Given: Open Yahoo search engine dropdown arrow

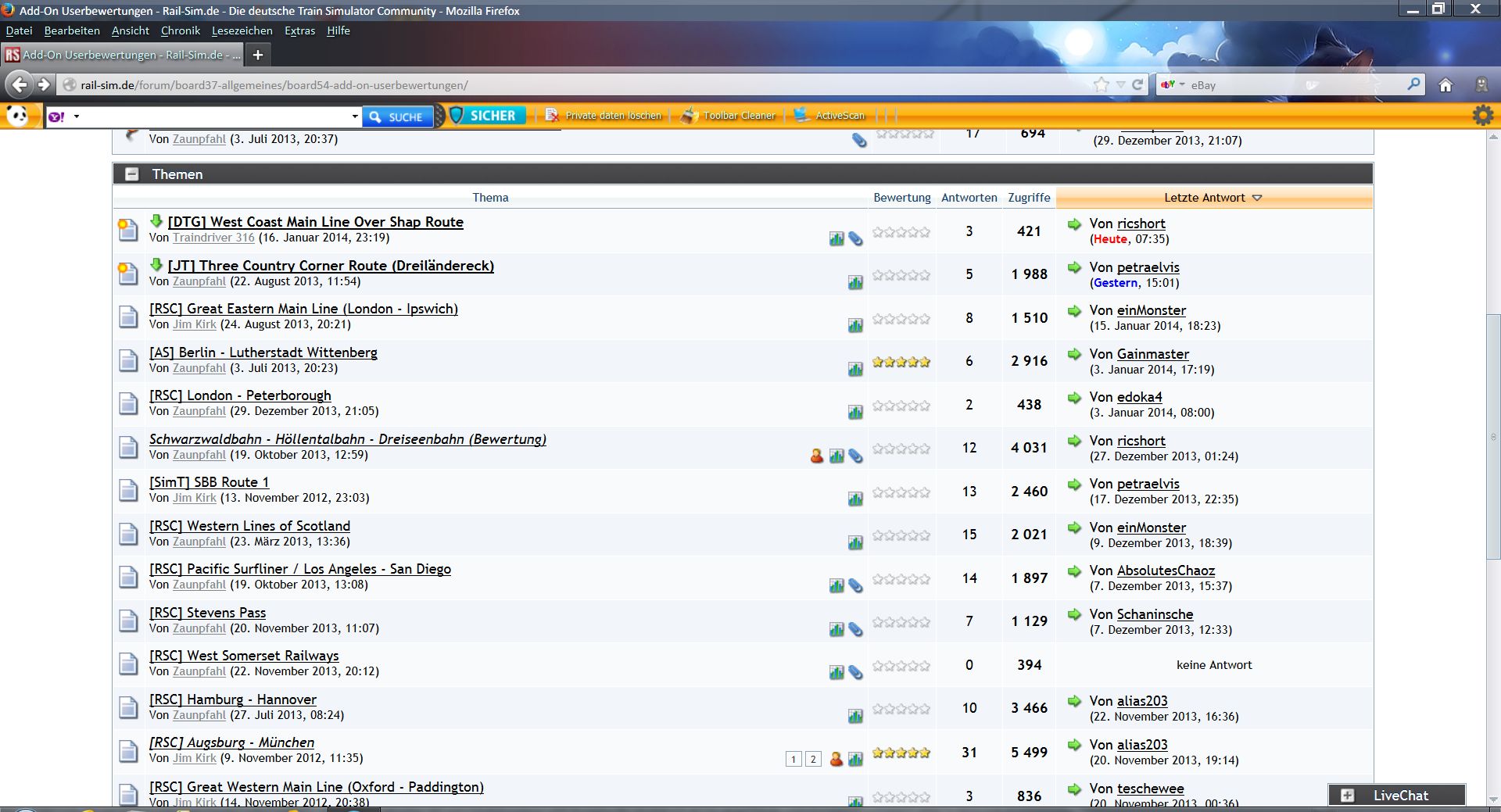Looking at the screenshot, I should [77, 116].
